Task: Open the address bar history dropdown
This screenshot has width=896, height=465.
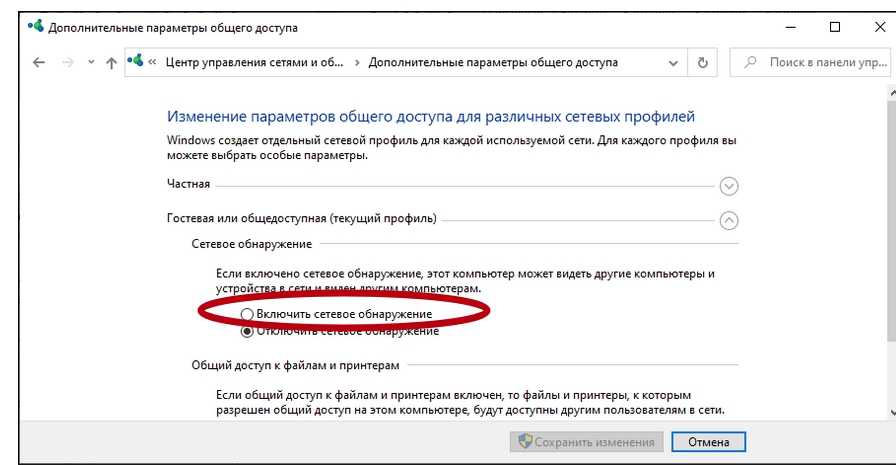Action: (x=673, y=62)
